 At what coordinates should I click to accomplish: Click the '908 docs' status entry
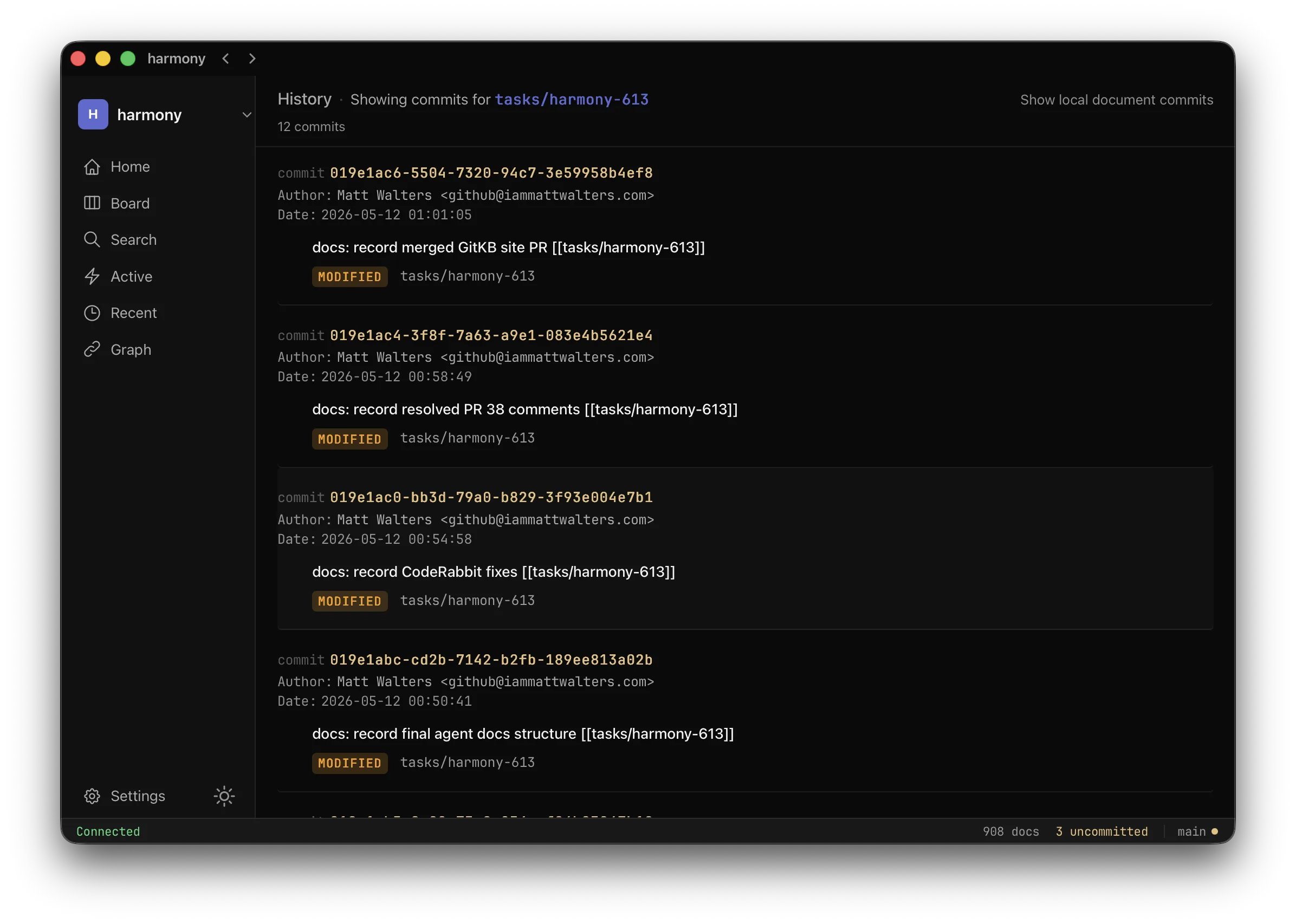(1010, 831)
